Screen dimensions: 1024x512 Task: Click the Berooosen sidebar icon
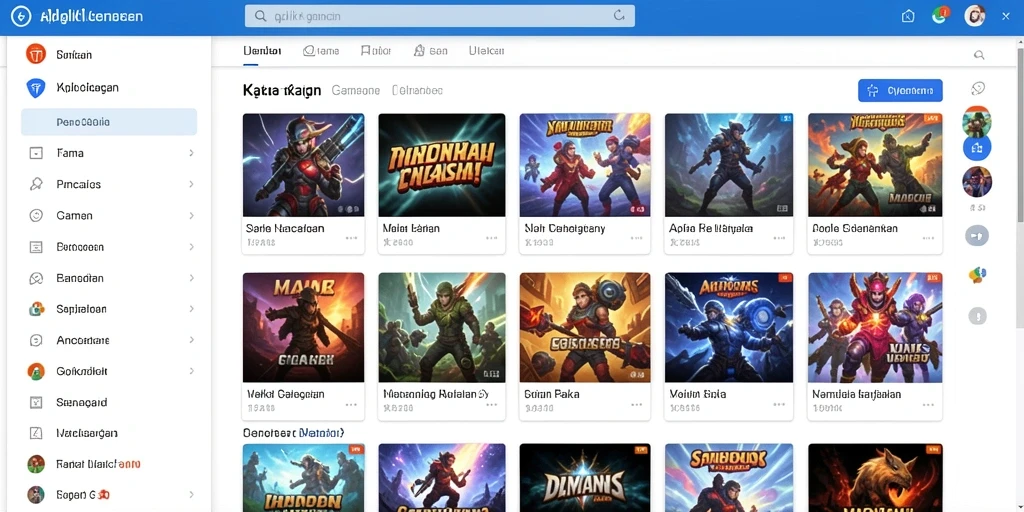pyautogui.click(x=36, y=247)
